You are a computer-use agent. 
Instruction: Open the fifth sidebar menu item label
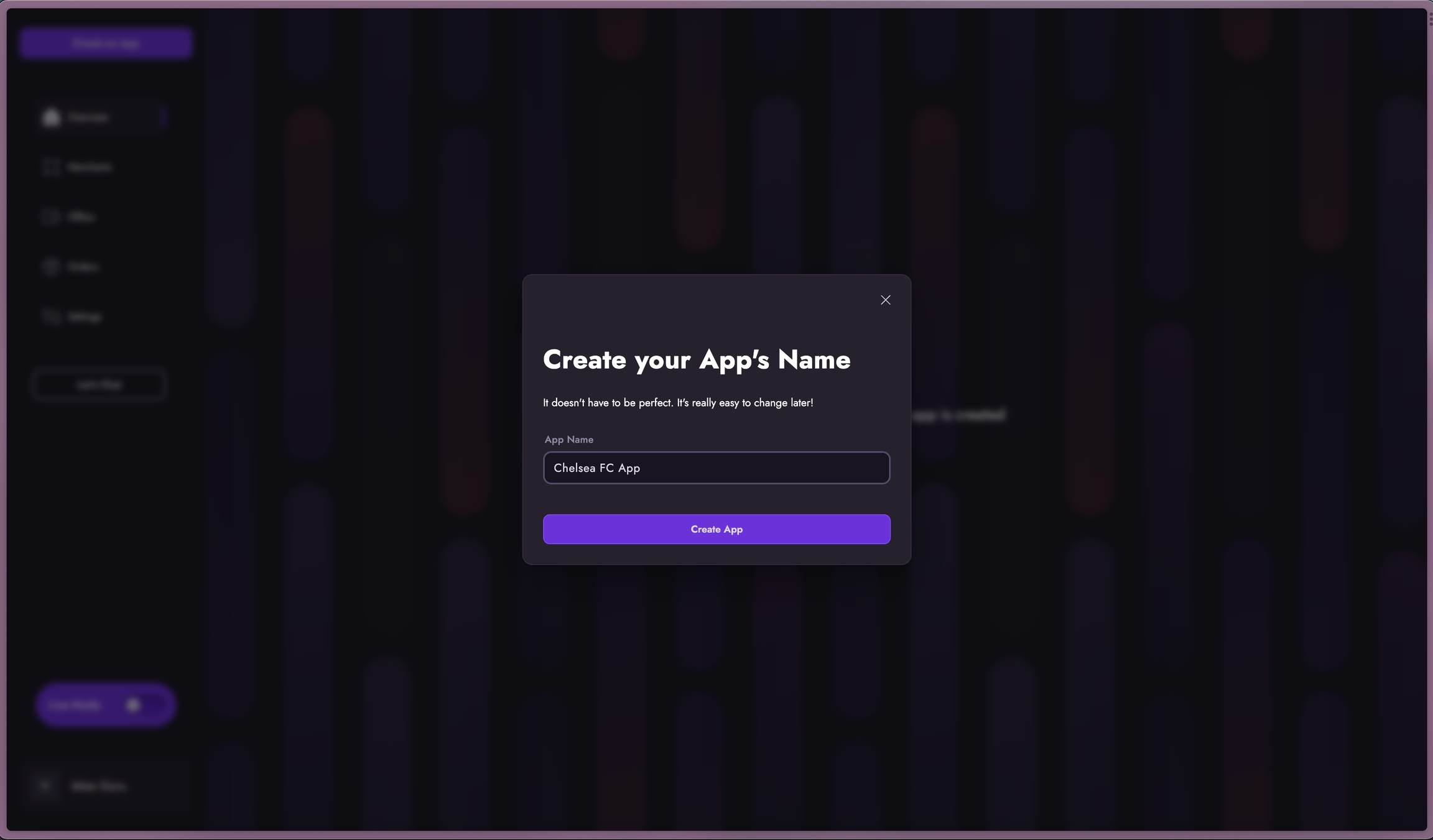point(85,316)
